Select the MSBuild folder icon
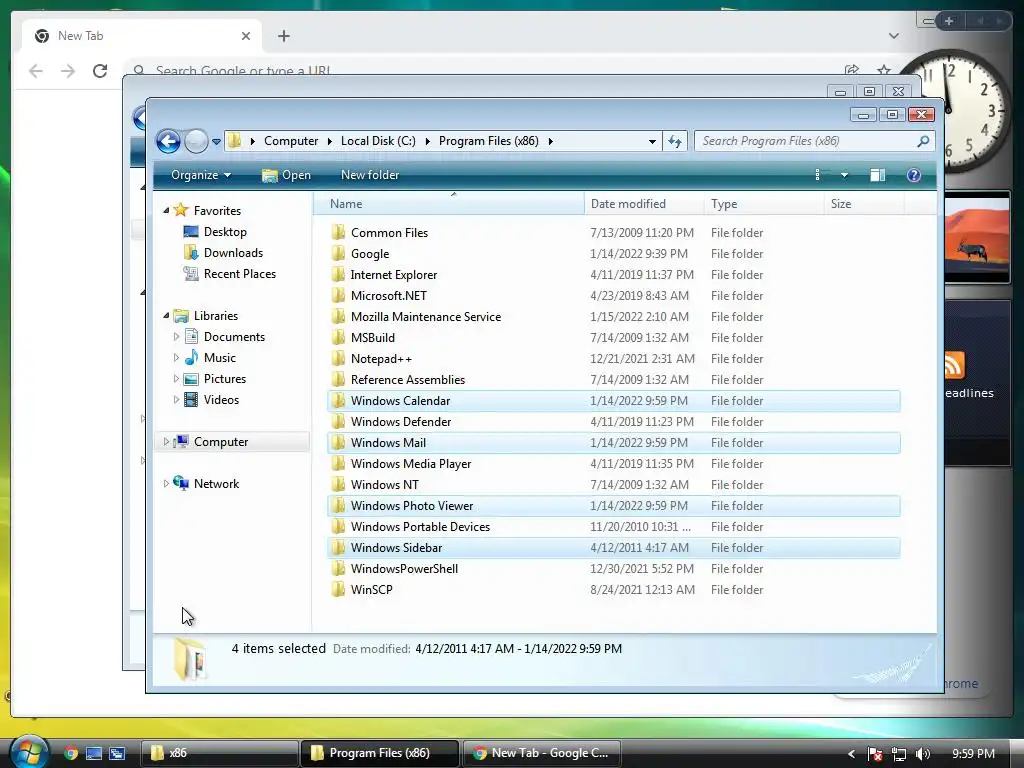This screenshot has height=768, width=1024. tap(338, 338)
